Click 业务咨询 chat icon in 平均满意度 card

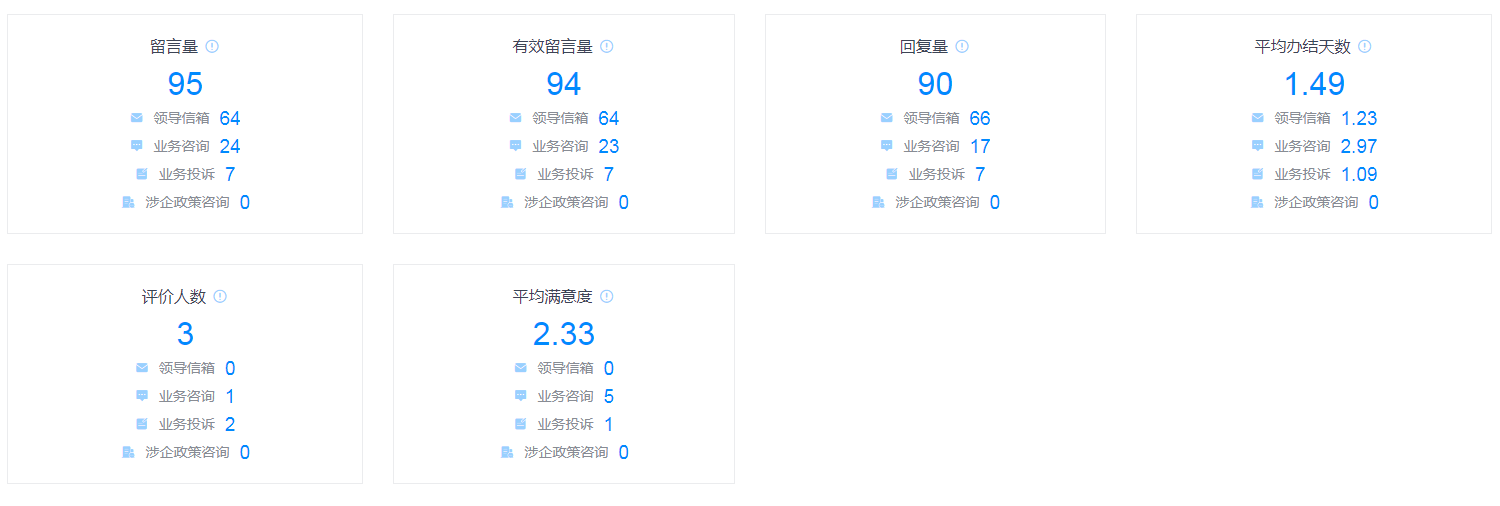[x=521, y=396]
